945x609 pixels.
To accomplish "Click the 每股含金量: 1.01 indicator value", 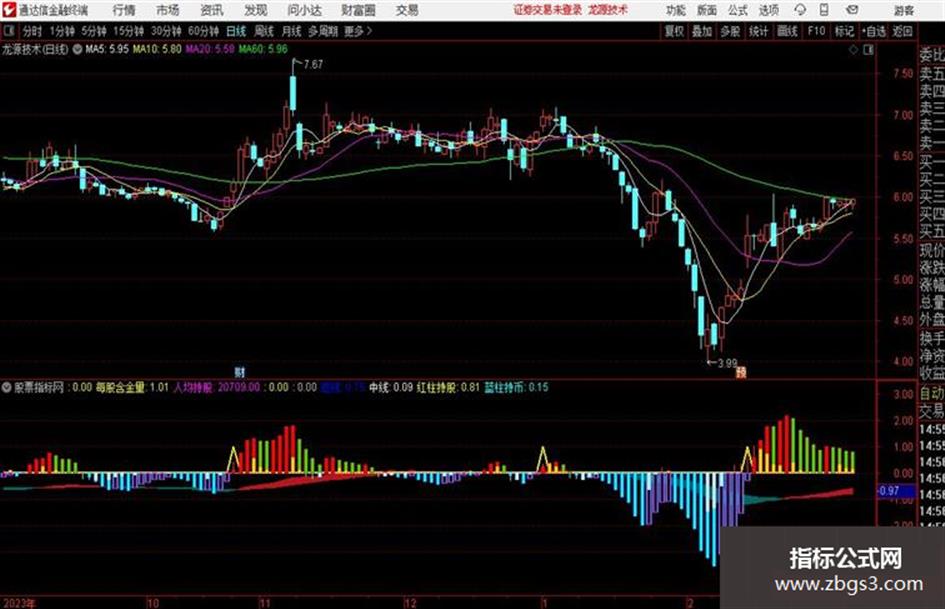I will (x=132, y=387).
